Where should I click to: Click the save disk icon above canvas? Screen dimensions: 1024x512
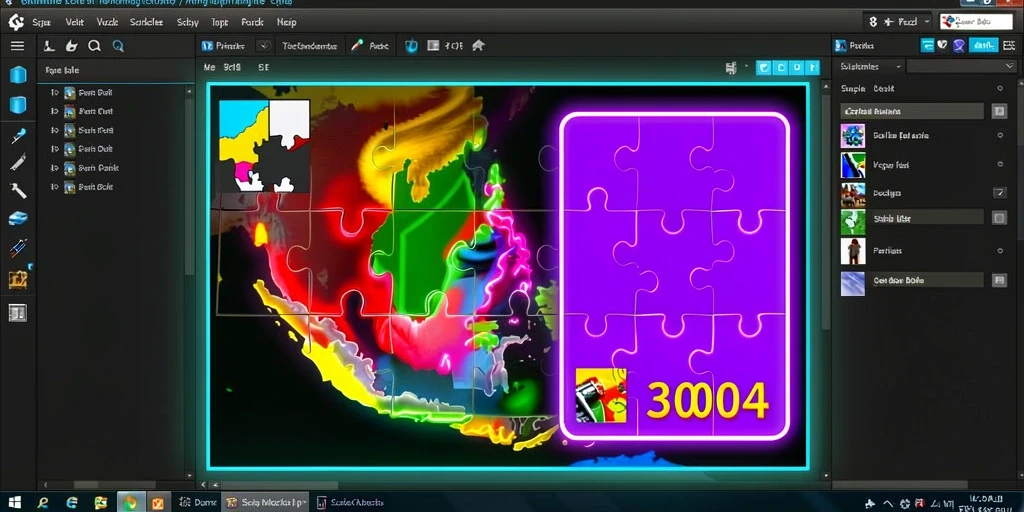[731, 67]
